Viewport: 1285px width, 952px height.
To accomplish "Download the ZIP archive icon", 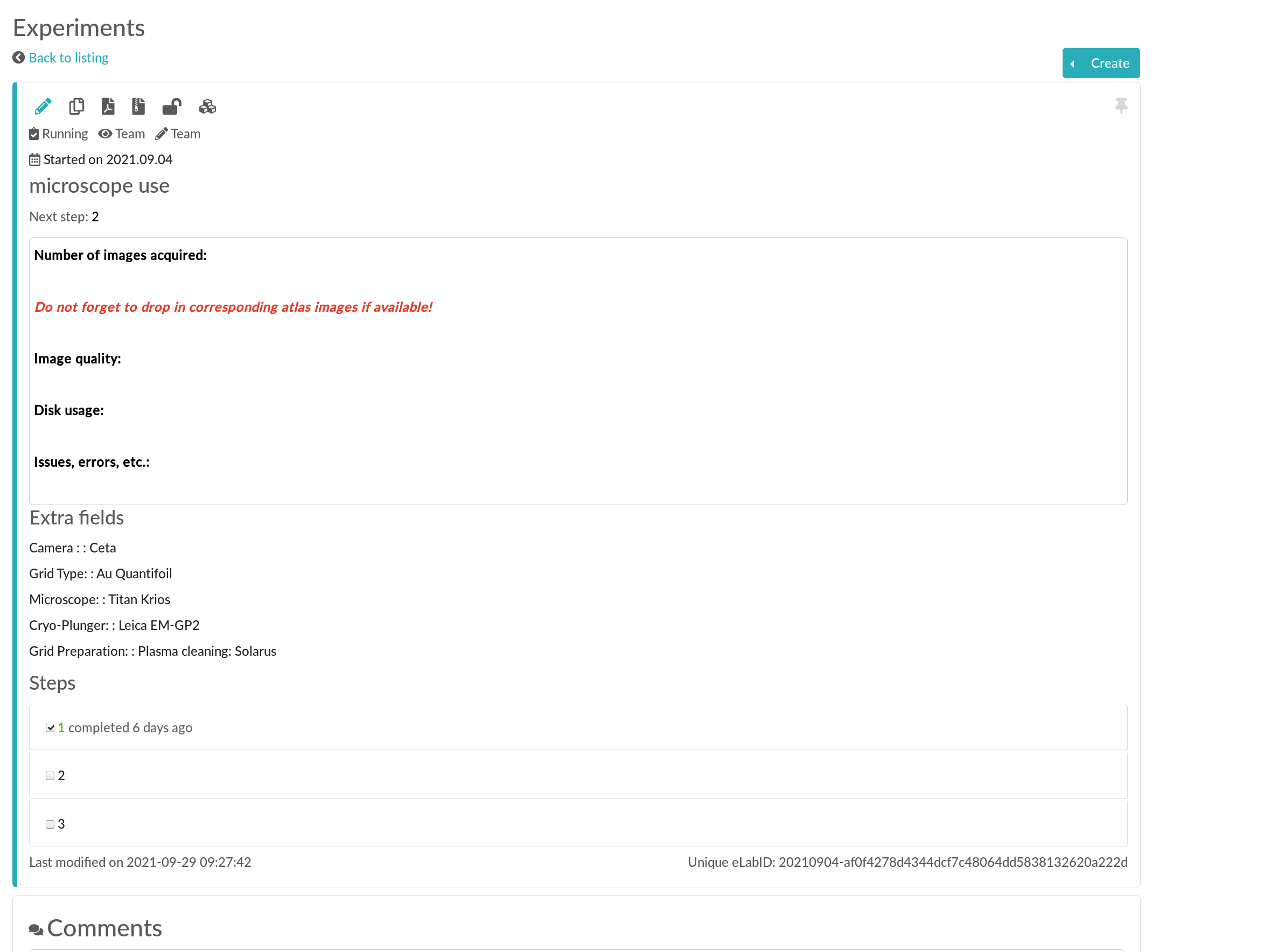I will [138, 107].
